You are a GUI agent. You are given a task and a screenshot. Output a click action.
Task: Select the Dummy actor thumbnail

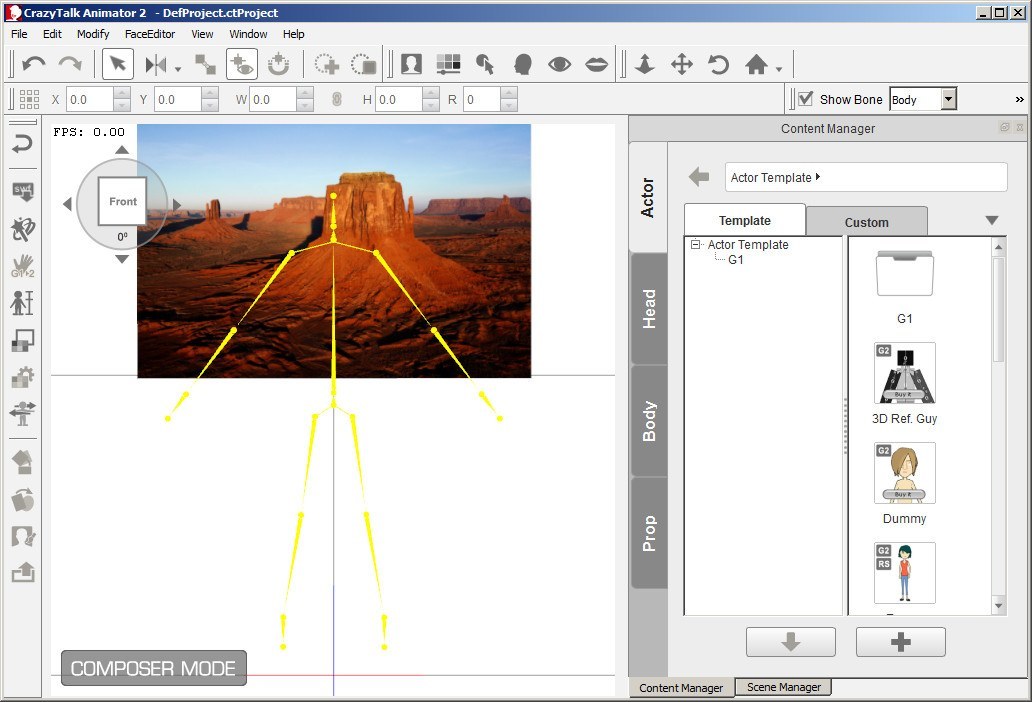pyautogui.click(x=904, y=473)
